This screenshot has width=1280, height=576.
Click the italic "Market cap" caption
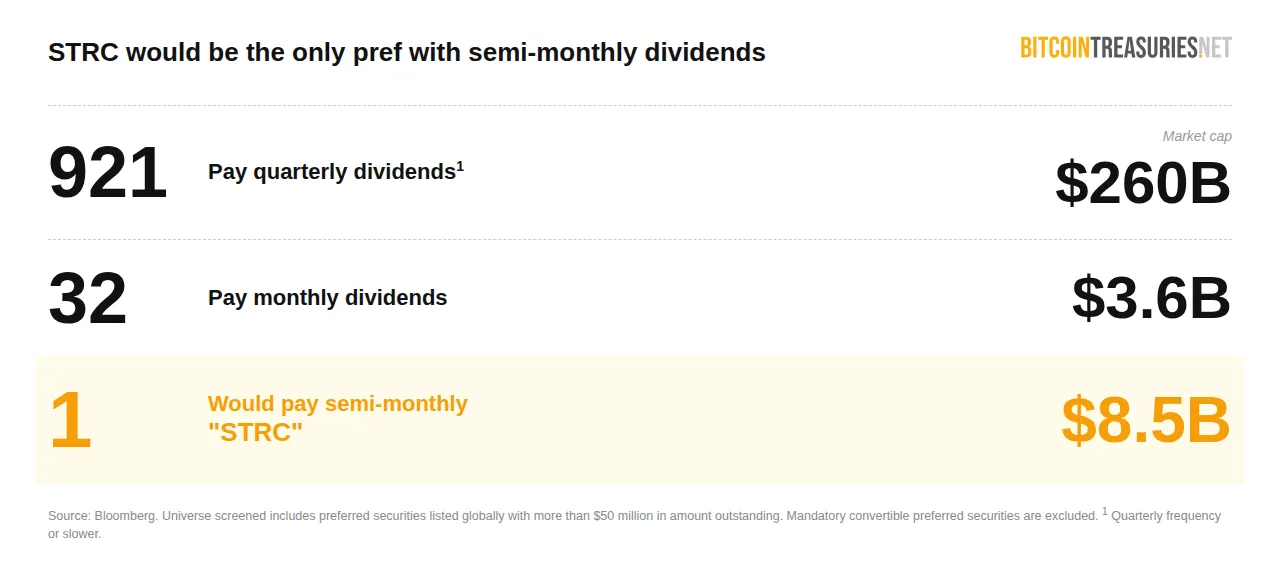pyautogui.click(x=1197, y=136)
